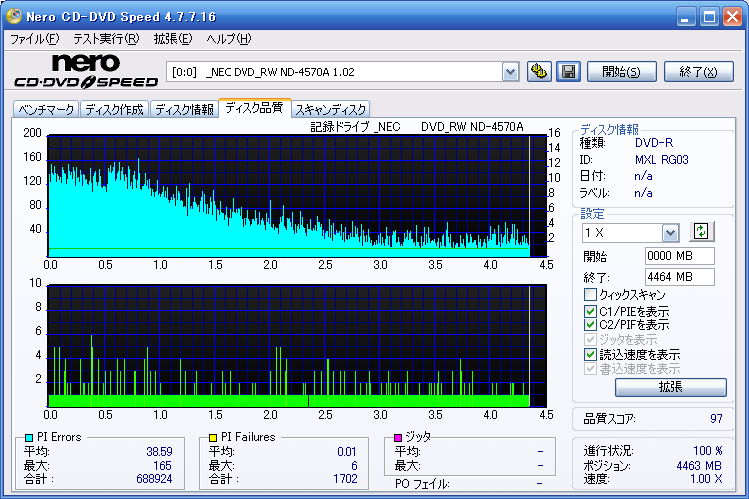Open the ヘルプ(H) menu

(x=228, y=39)
